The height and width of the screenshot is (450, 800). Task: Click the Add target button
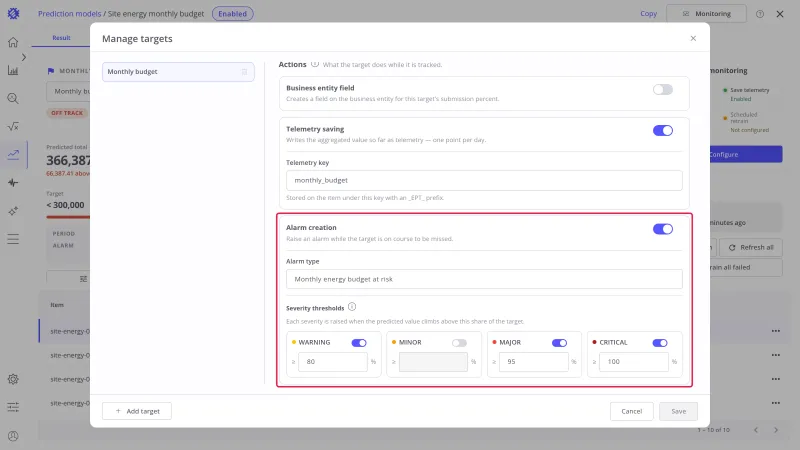(137, 411)
